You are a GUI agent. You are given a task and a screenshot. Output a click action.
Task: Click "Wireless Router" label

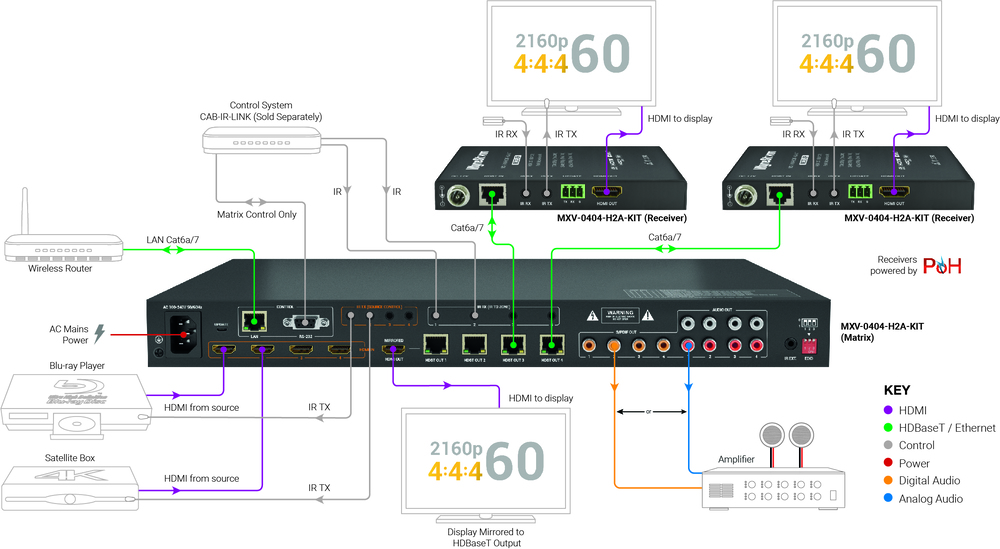(60, 268)
